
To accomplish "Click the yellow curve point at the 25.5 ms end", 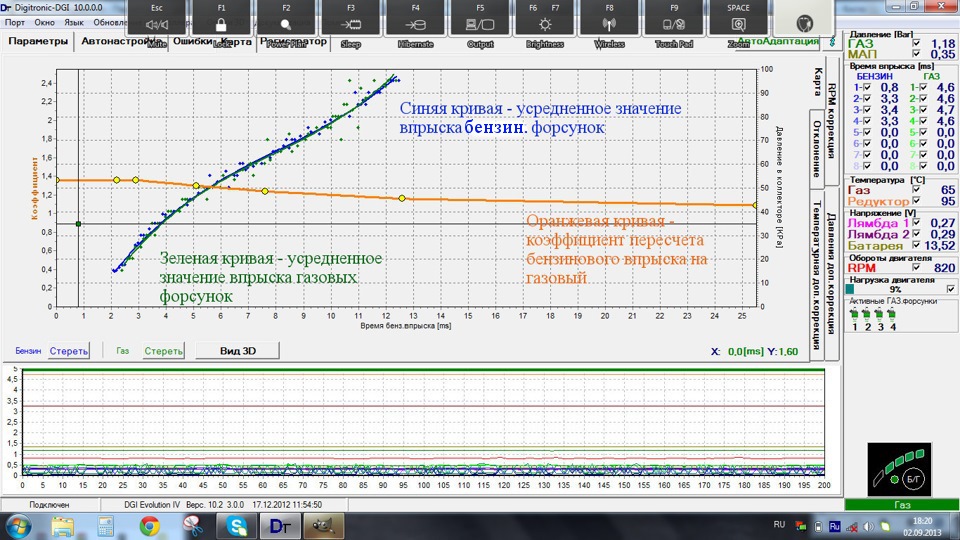I will click(x=756, y=206).
